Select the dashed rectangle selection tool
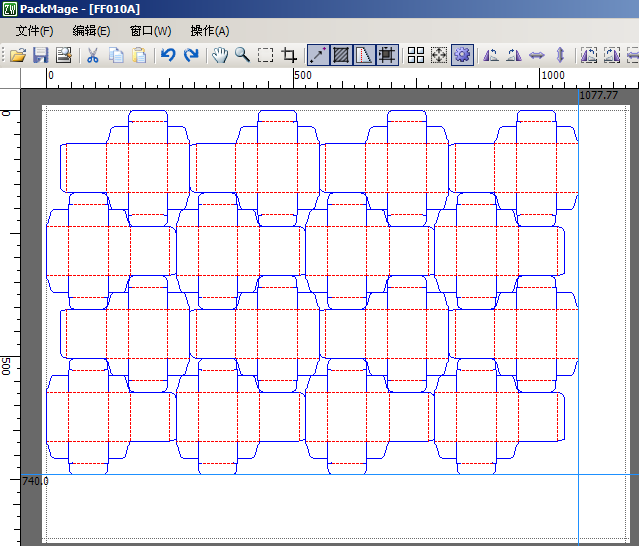639x546 pixels. pos(265,55)
